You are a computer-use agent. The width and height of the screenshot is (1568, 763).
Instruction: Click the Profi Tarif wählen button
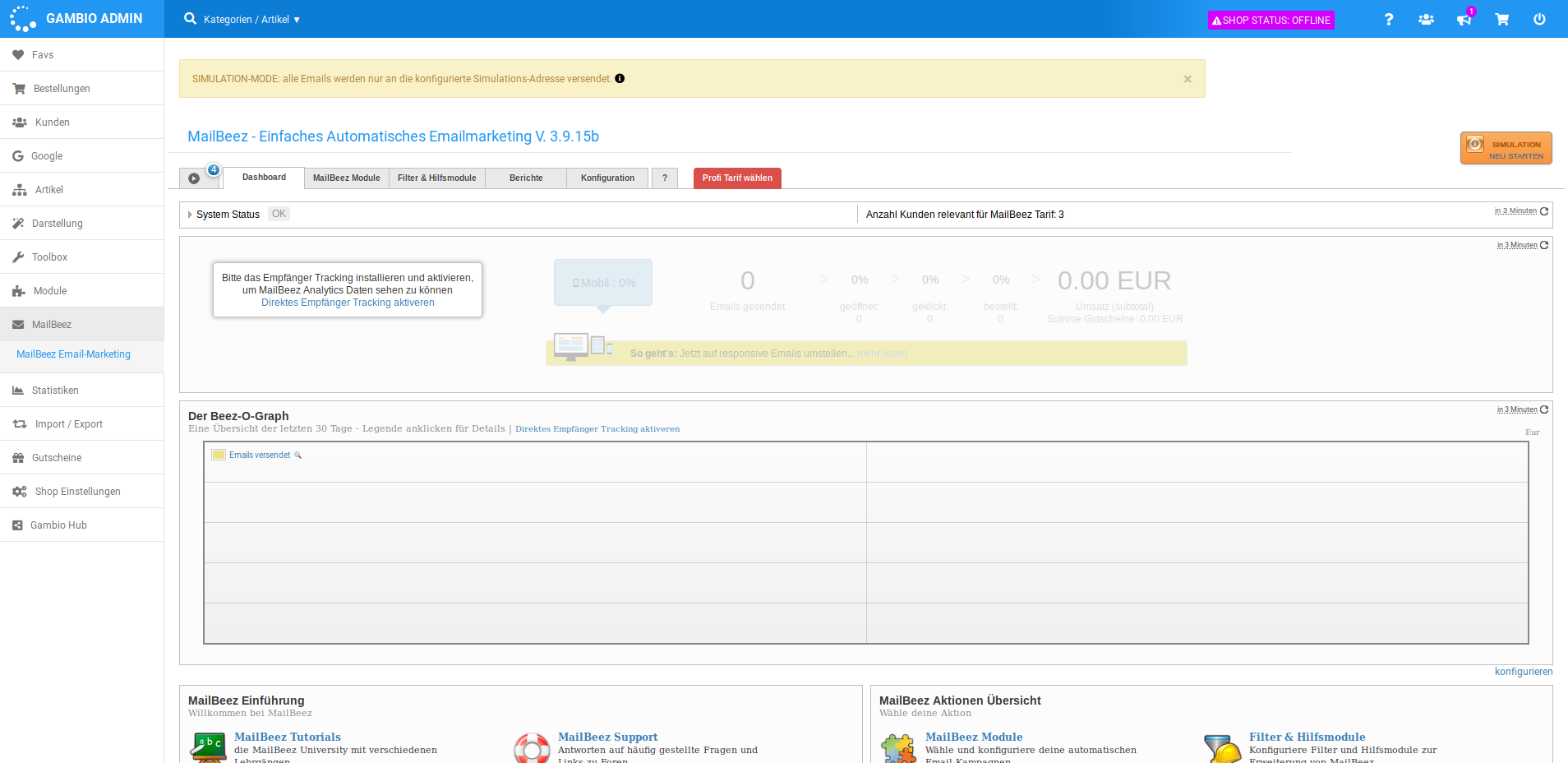click(x=737, y=178)
